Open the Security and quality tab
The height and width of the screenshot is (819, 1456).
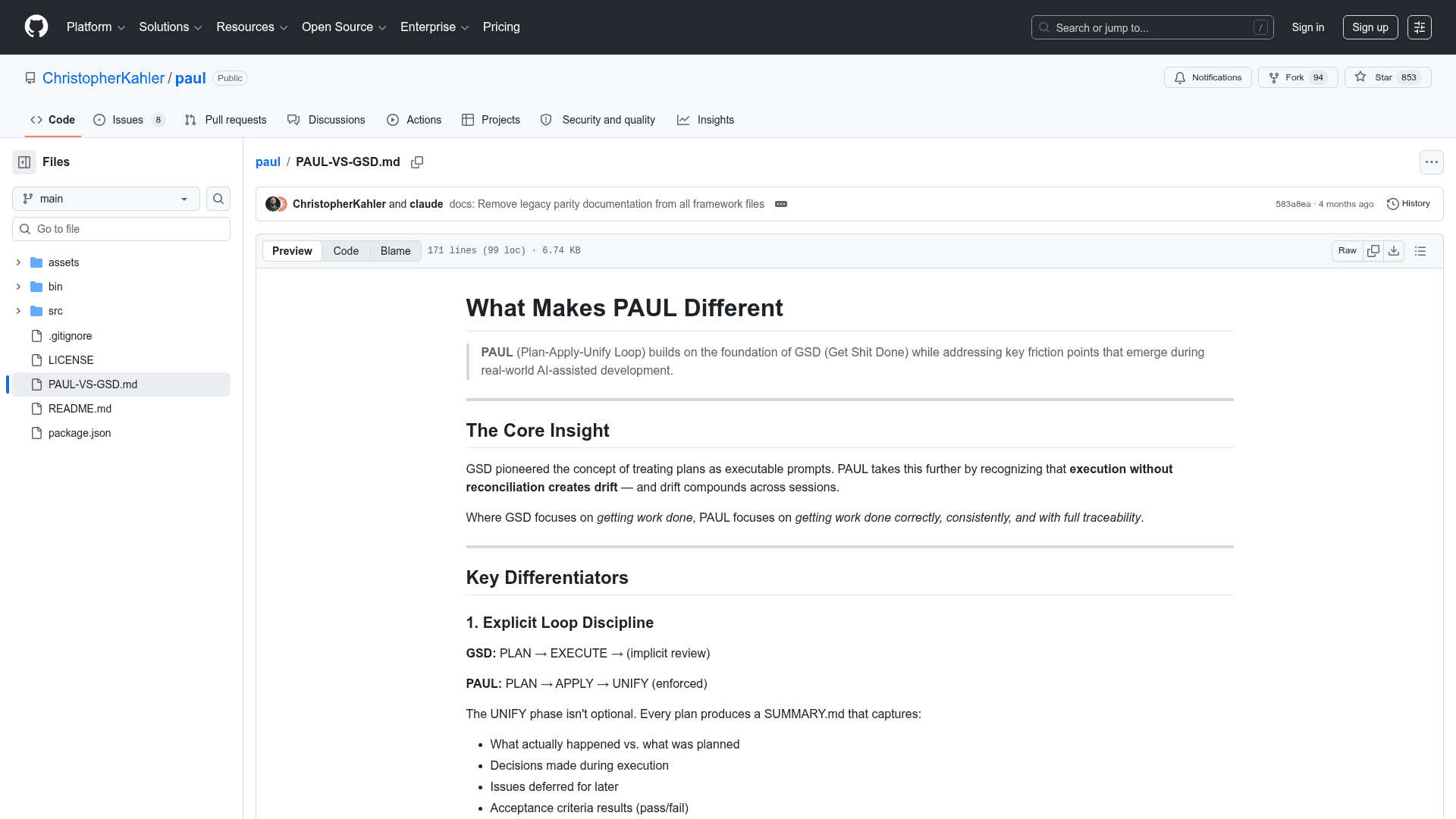(x=598, y=120)
